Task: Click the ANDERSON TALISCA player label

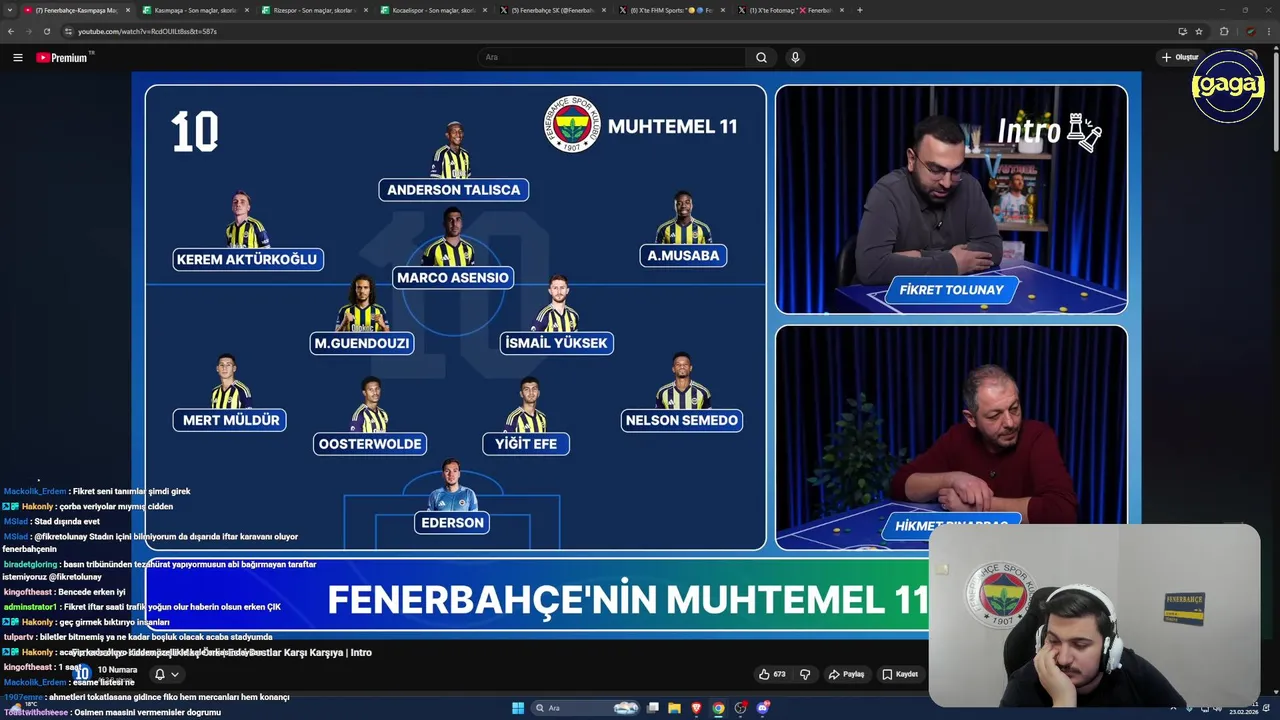Action: (453, 190)
